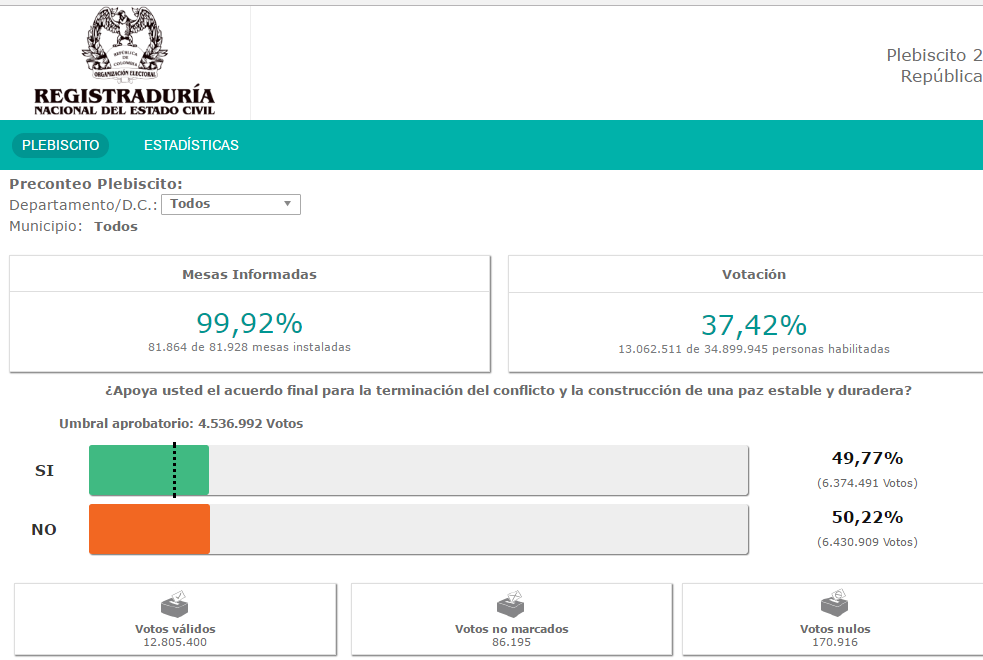Click the Municipio Todos value
The width and height of the screenshot is (983, 660).
click(115, 226)
